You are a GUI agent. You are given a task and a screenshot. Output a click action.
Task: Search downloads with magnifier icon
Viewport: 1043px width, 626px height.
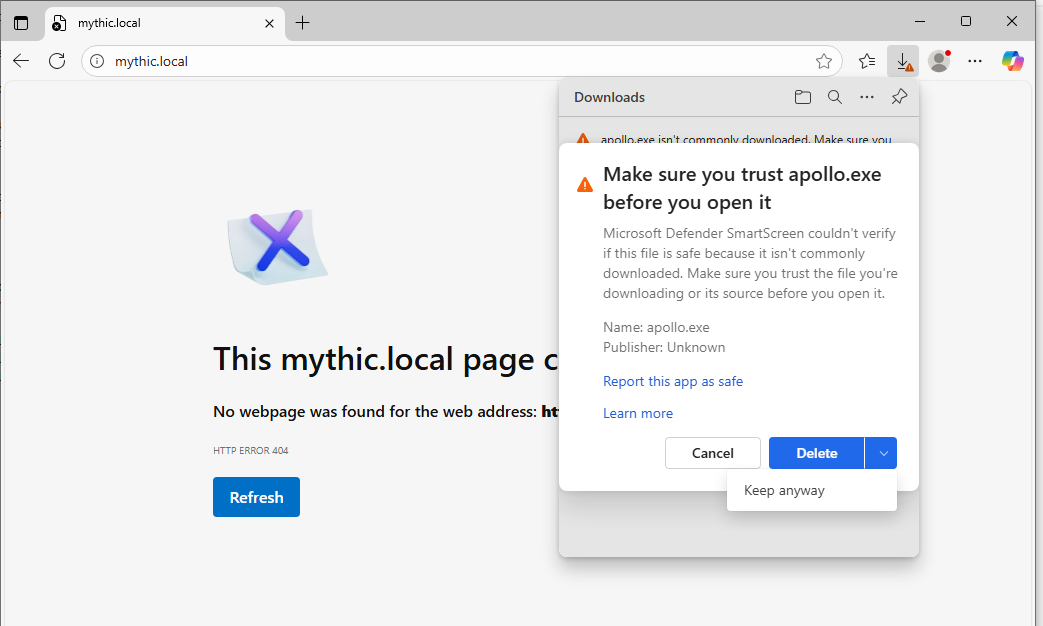(x=835, y=97)
